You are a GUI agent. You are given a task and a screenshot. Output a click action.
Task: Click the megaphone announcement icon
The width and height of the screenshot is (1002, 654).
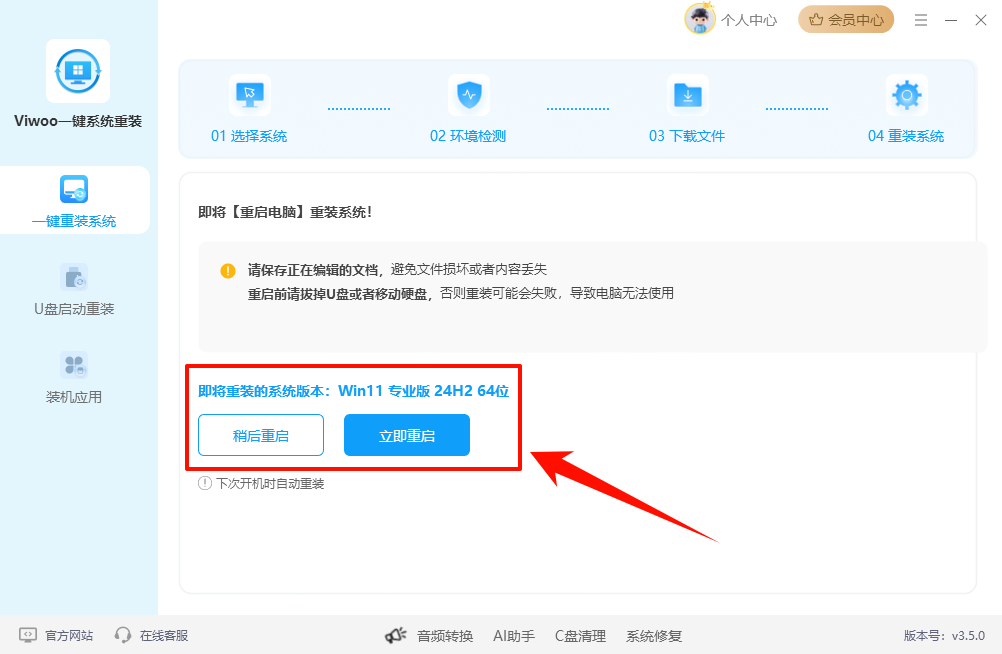pos(396,635)
